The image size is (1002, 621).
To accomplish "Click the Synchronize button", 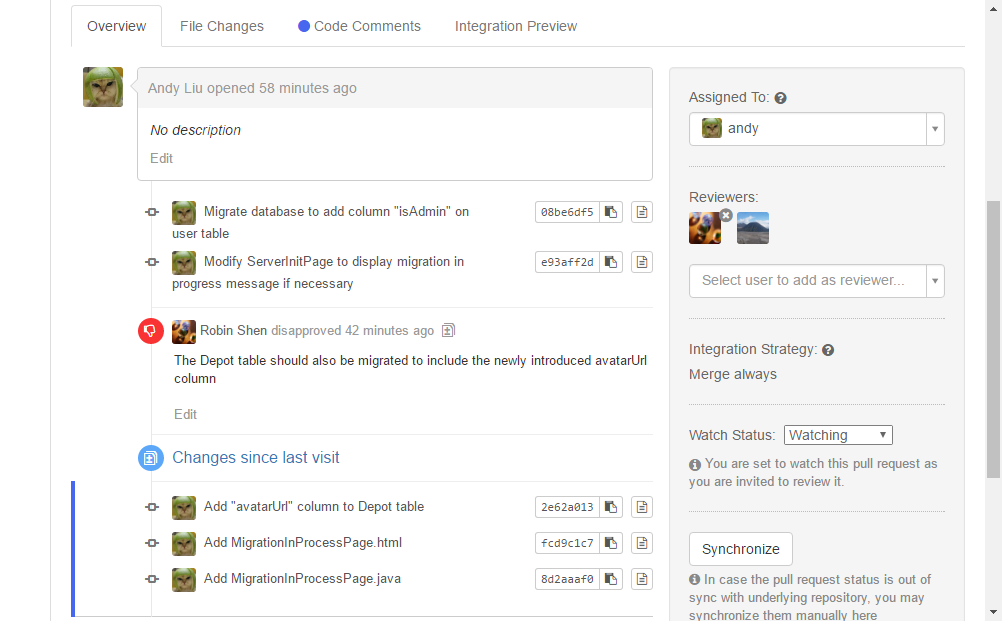I will point(741,549).
